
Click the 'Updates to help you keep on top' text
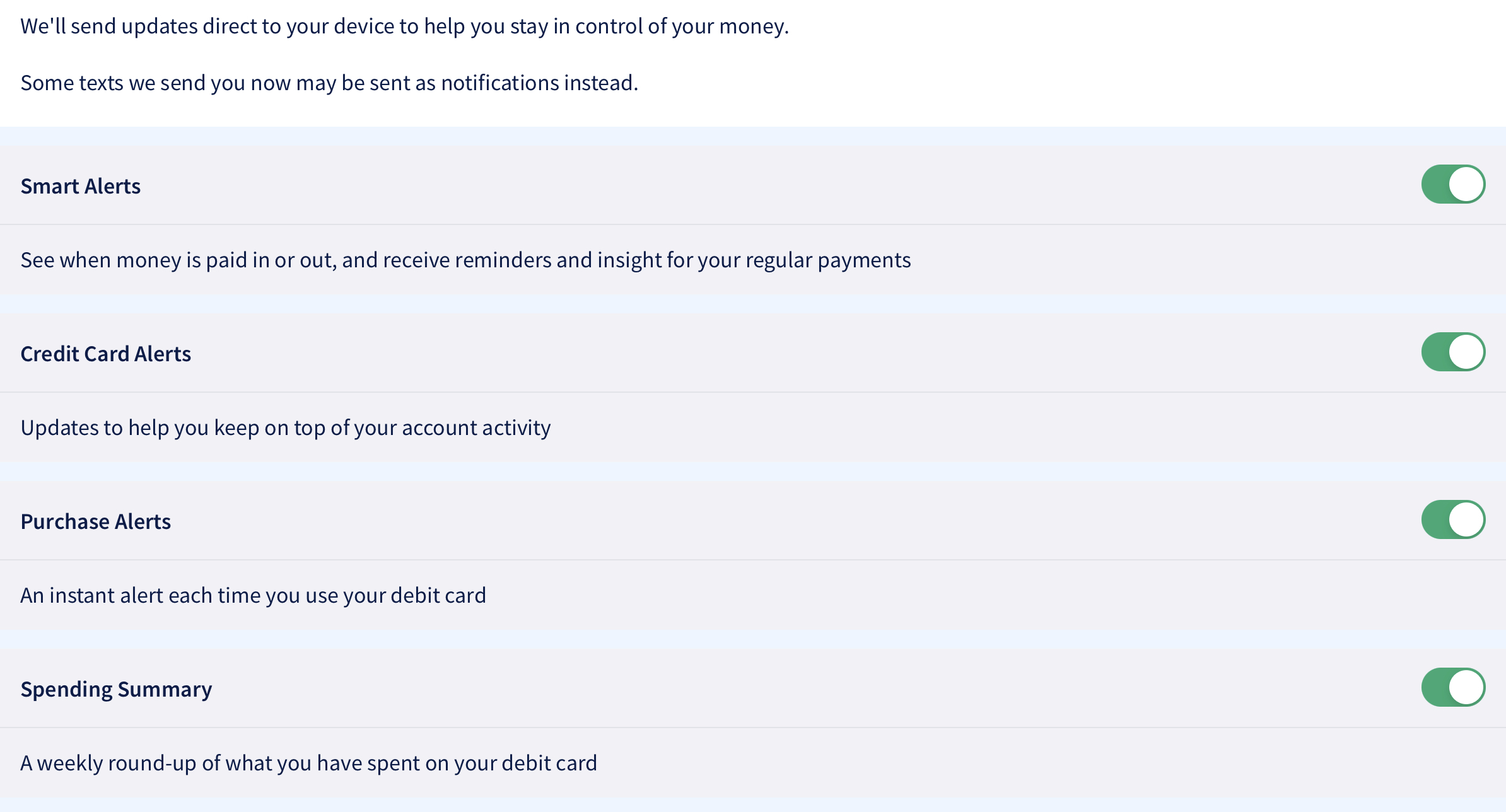[286, 427]
